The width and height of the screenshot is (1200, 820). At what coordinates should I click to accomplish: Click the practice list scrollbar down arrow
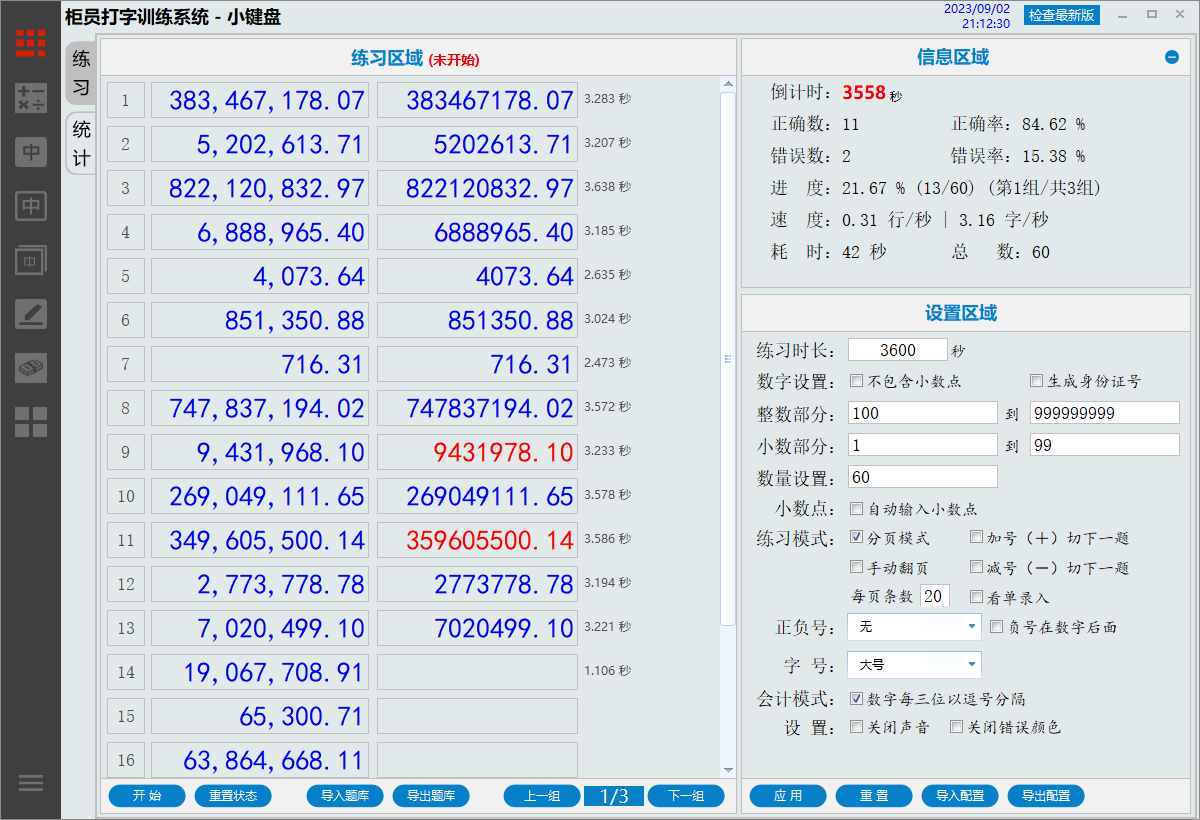[x=728, y=770]
